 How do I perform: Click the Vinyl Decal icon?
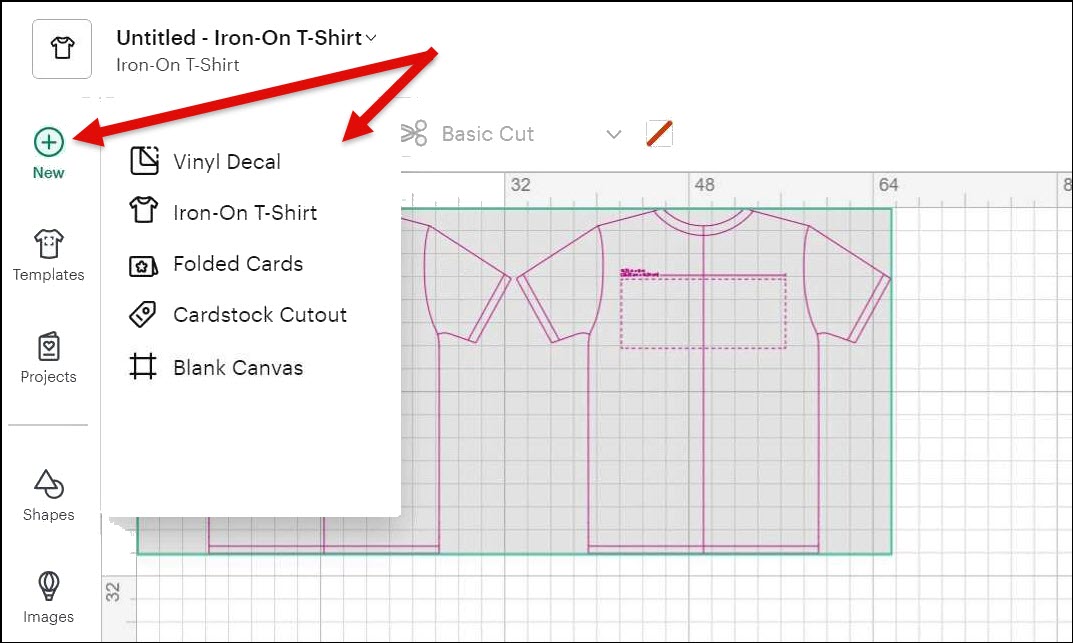point(144,161)
